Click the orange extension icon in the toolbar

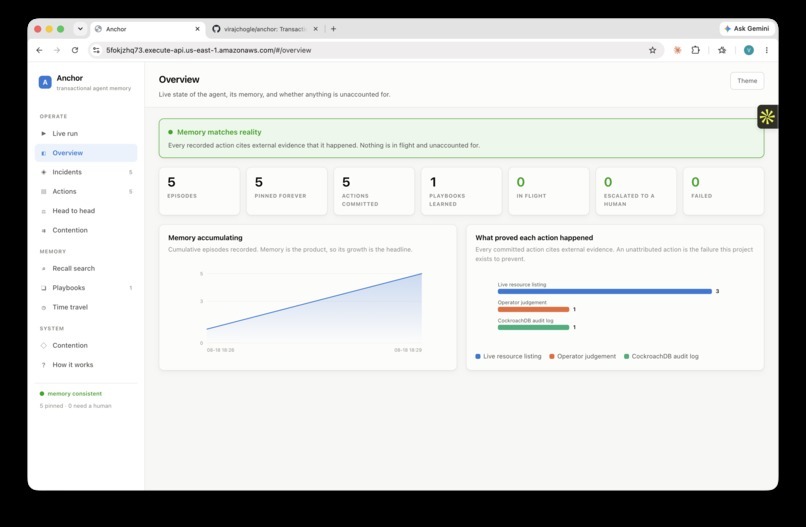[677, 50]
